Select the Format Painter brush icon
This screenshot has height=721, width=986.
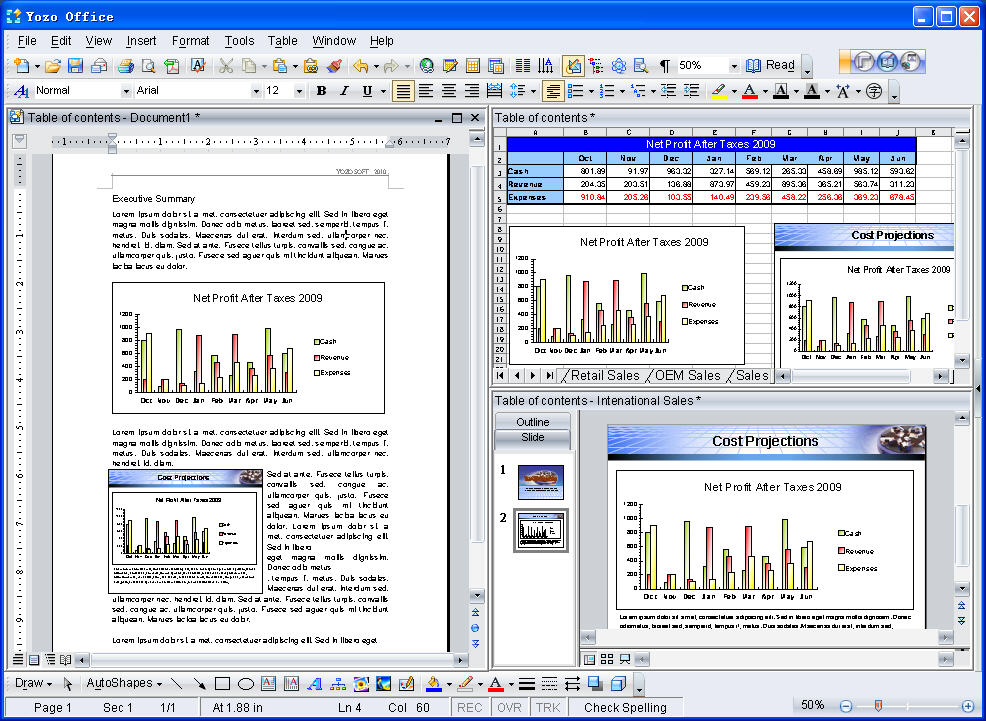point(335,65)
